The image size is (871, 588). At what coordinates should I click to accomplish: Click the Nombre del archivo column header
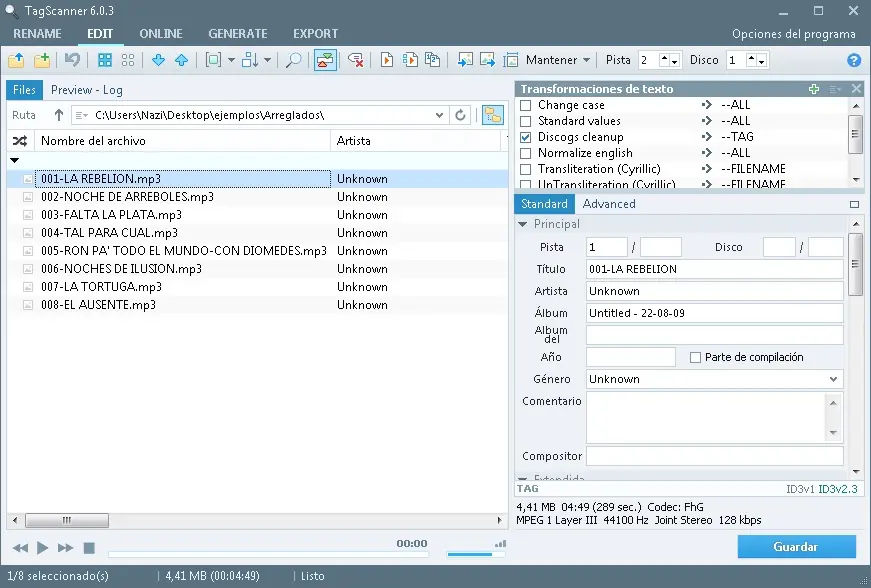(183, 141)
